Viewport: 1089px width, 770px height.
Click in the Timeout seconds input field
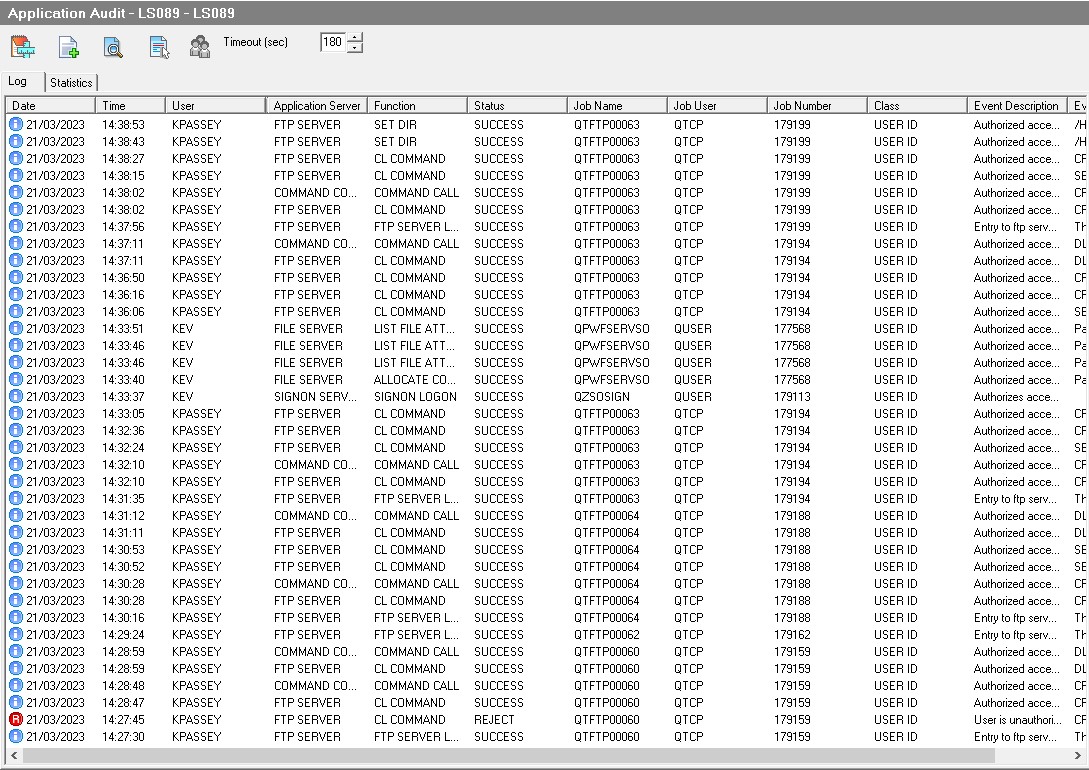tap(332, 42)
